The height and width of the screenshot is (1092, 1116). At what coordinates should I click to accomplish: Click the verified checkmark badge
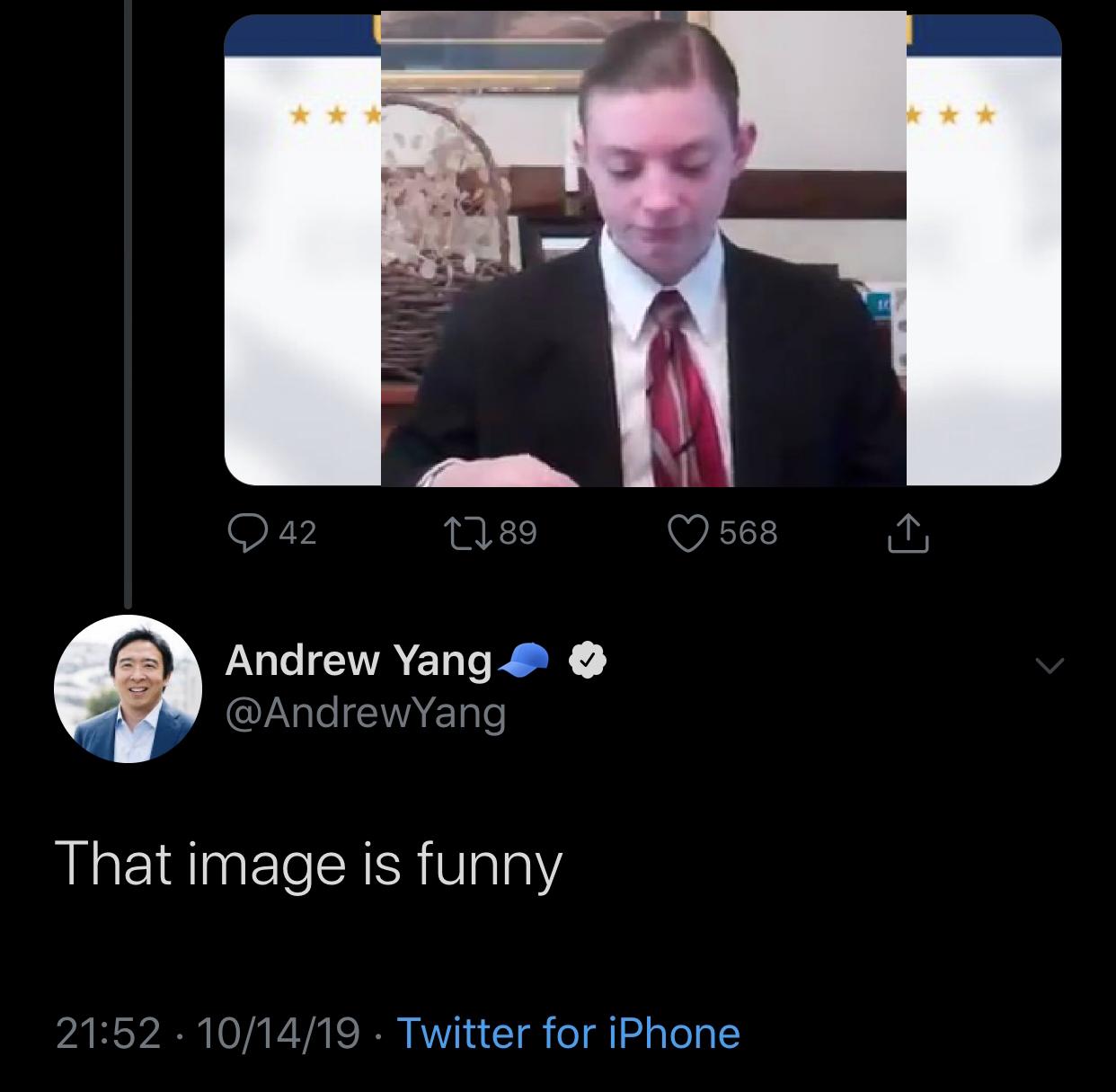tap(589, 661)
